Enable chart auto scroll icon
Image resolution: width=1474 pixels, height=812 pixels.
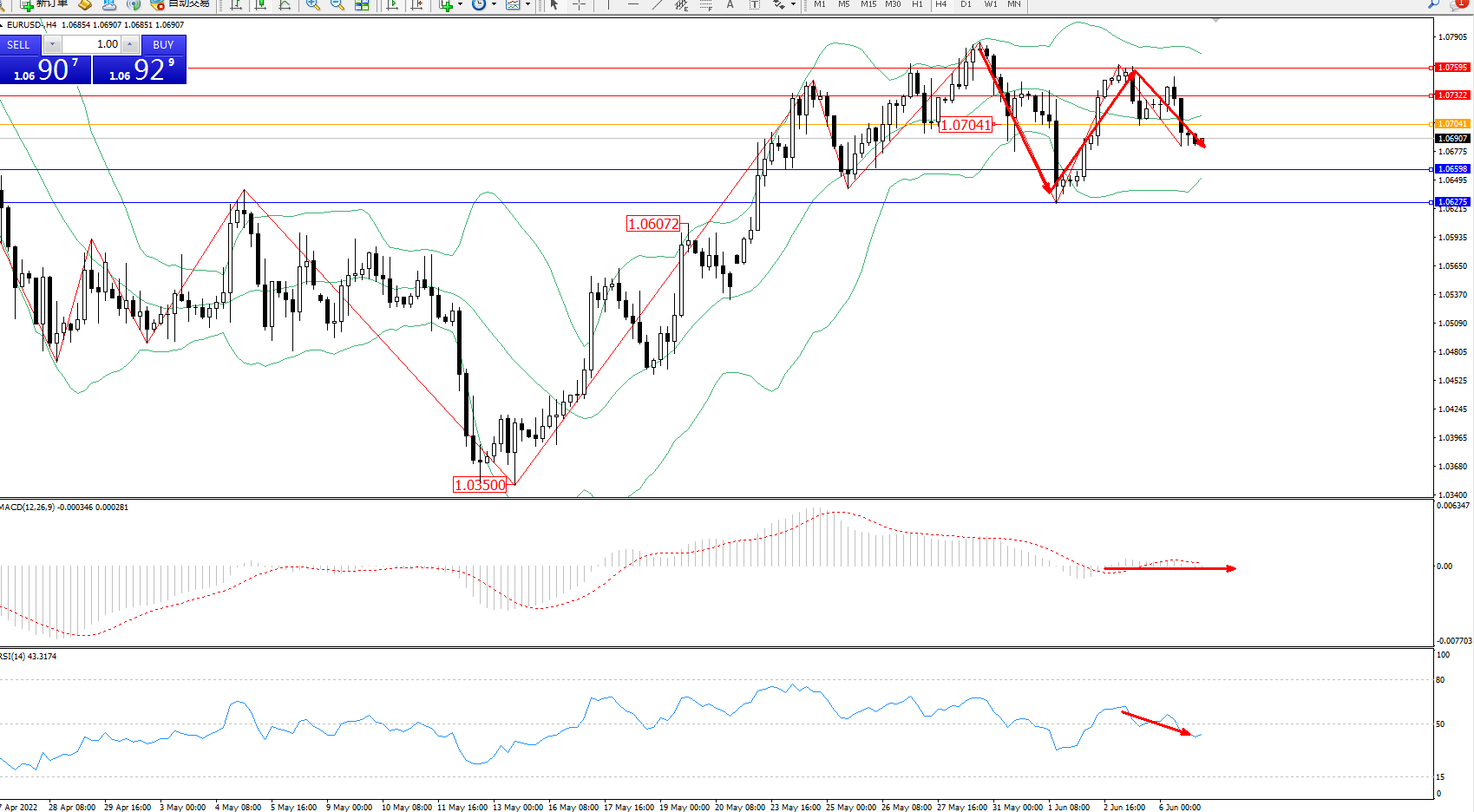click(x=392, y=4)
